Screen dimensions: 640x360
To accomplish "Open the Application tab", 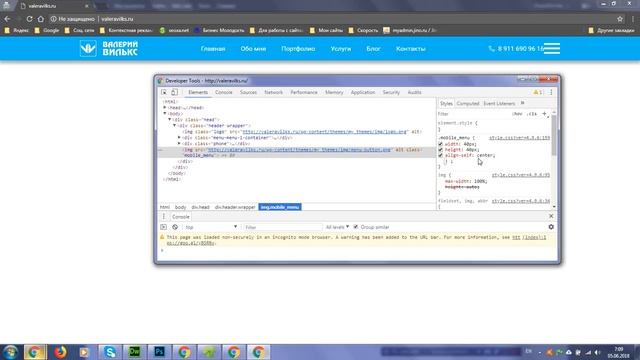I will 362,93.
